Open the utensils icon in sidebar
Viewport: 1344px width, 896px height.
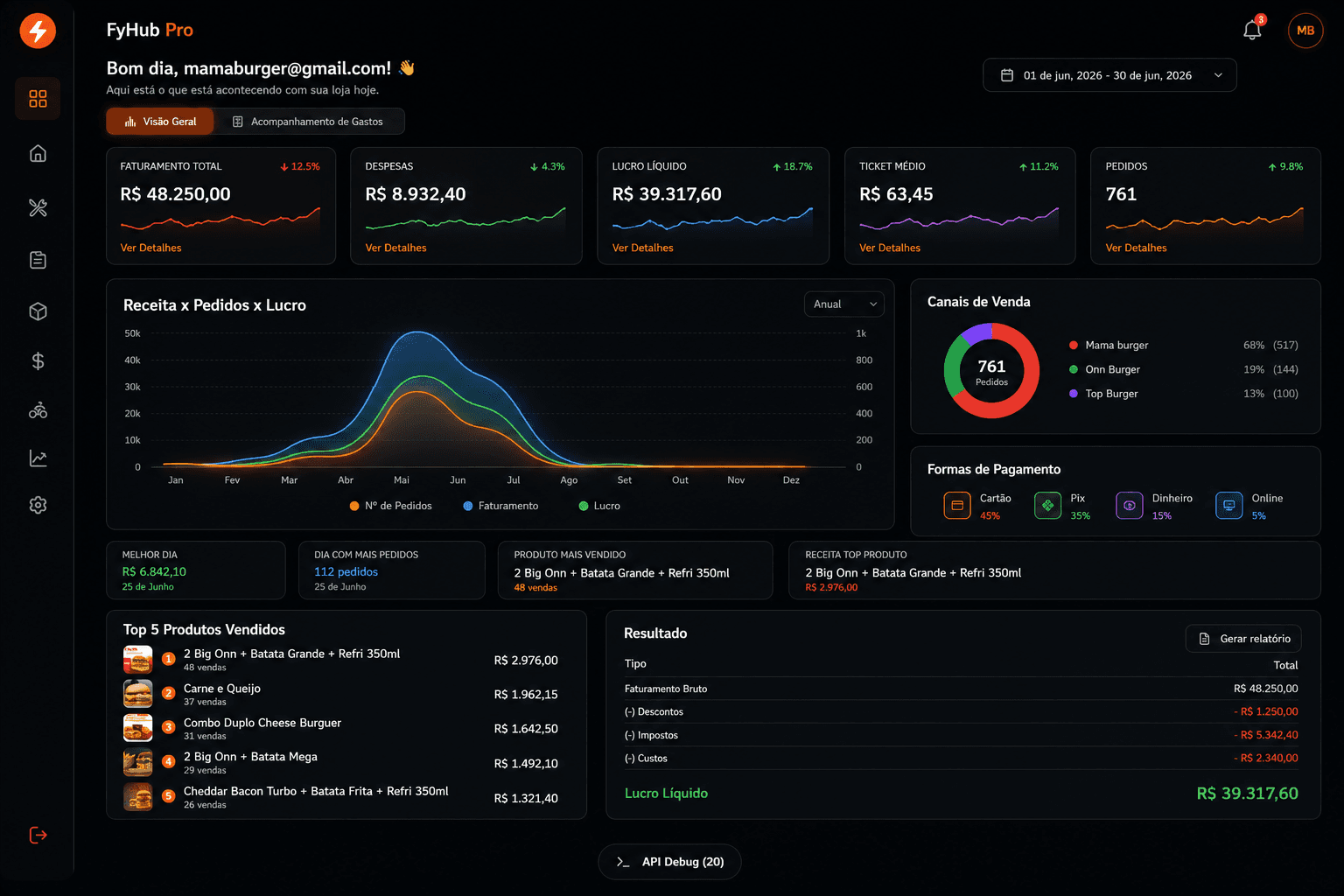38,207
